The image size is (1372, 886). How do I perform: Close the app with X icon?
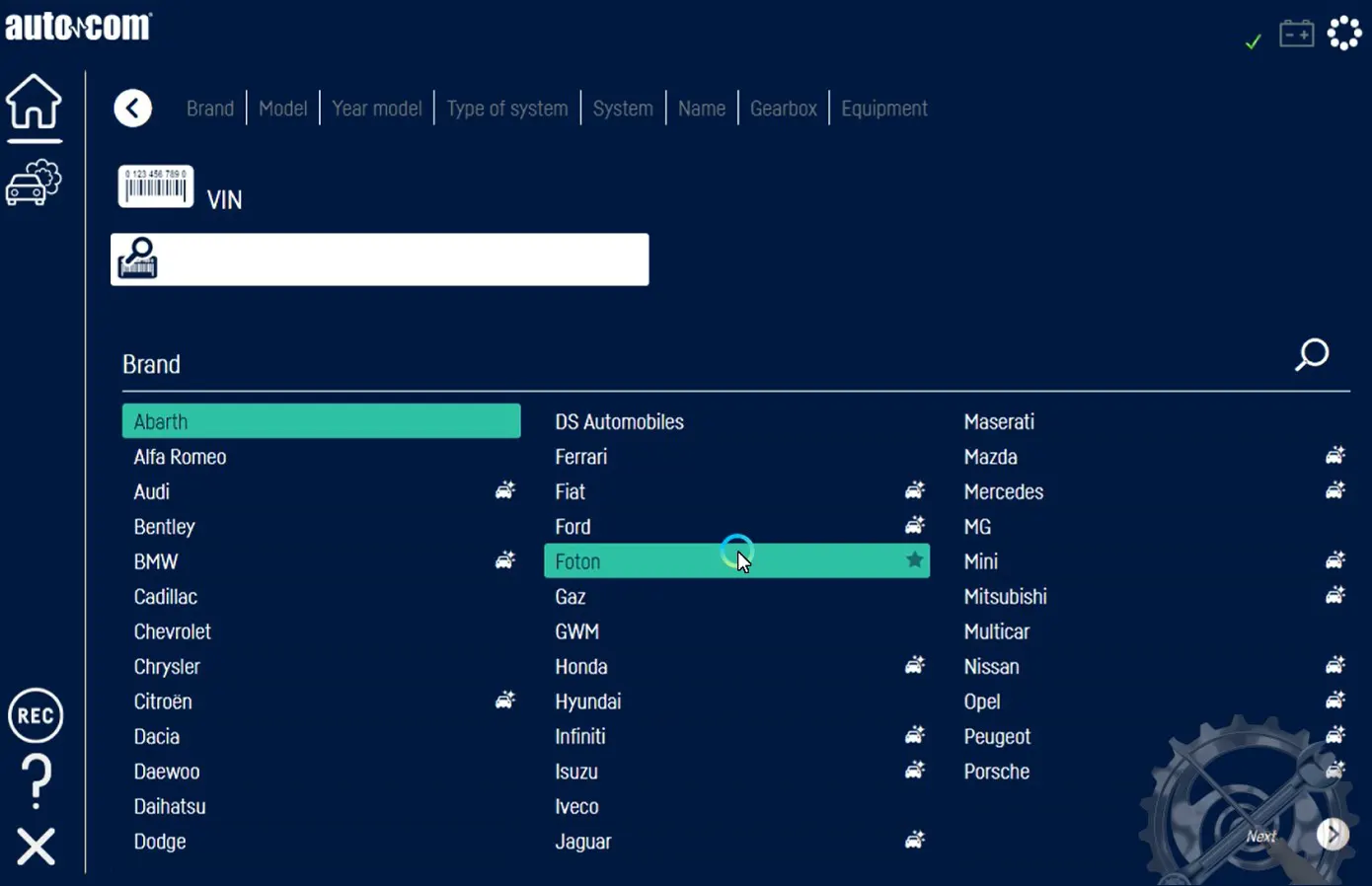pyautogui.click(x=37, y=847)
